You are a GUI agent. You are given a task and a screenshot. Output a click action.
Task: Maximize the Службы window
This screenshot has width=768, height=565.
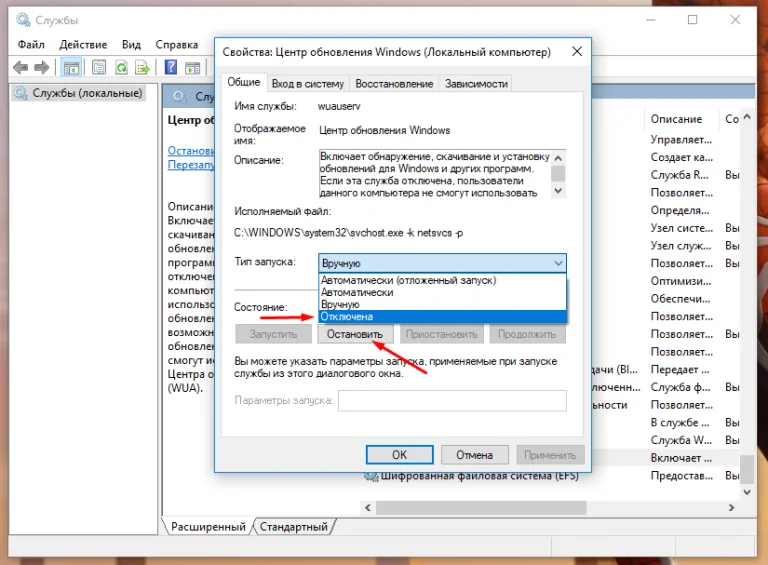[692, 20]
